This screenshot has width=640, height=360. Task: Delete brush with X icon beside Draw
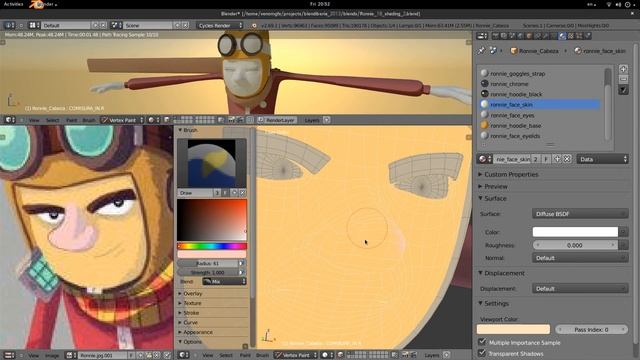242,193
